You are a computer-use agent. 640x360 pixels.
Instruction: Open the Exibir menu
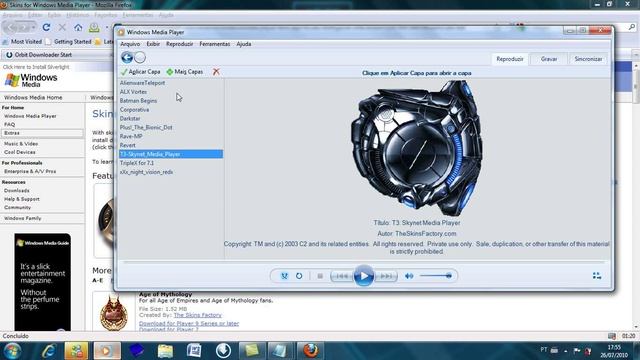click(153, 44)
